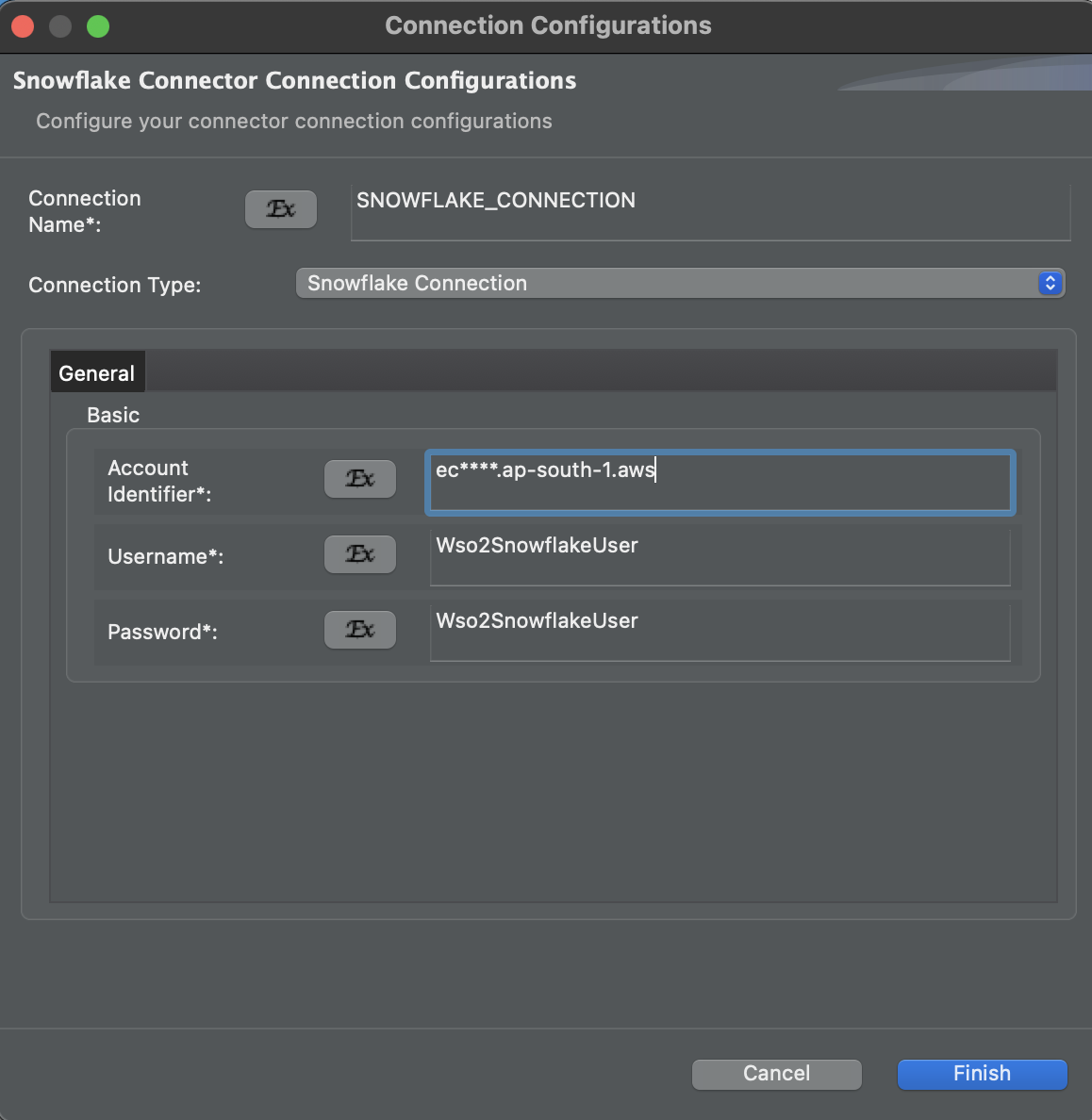Select the General tab
Screen dimensions: 1092x1120
click(x=97, y=372)
